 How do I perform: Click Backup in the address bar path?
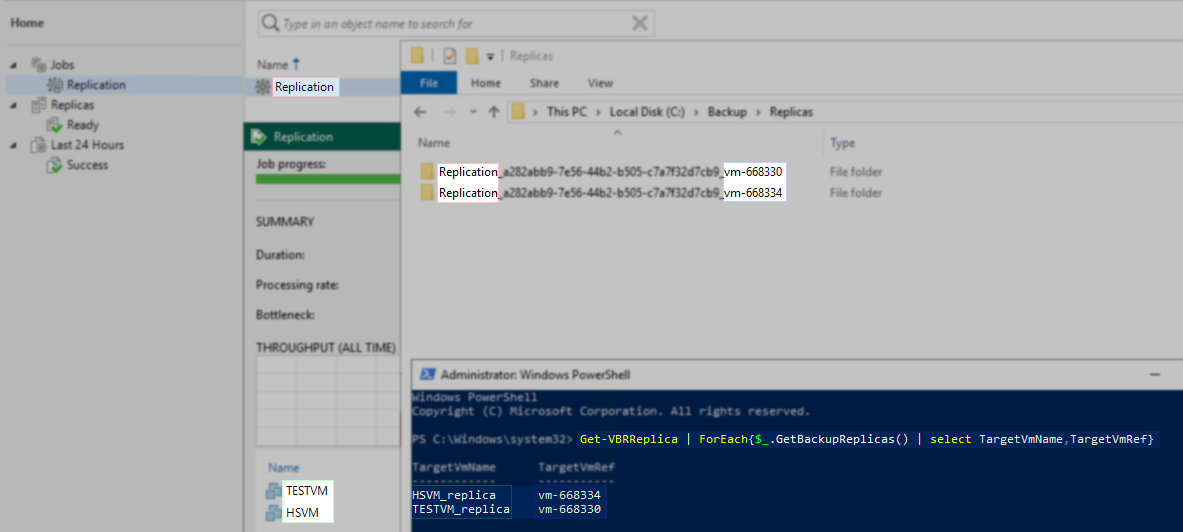[727, 112]
